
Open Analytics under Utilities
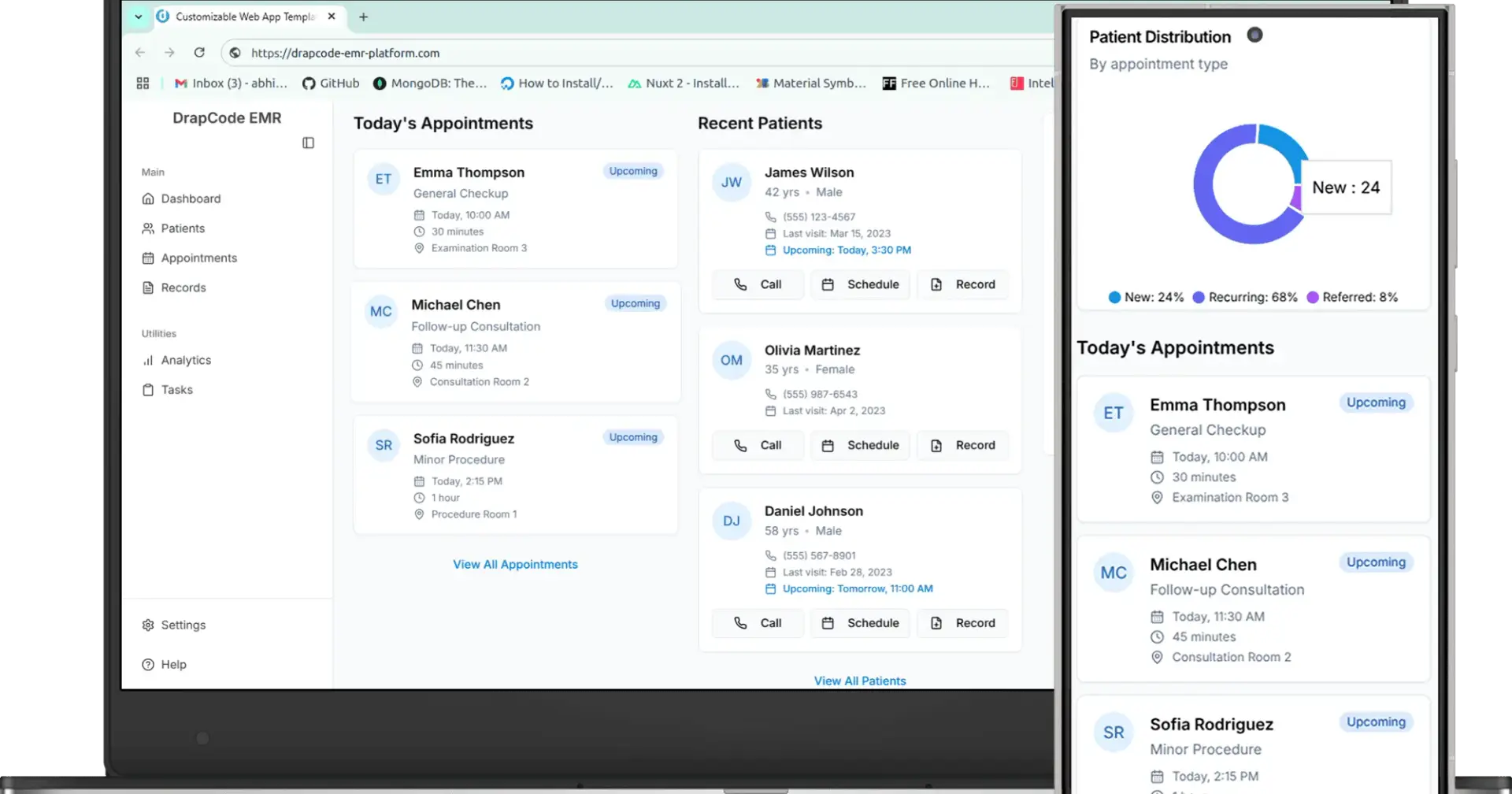pos(186,360)
